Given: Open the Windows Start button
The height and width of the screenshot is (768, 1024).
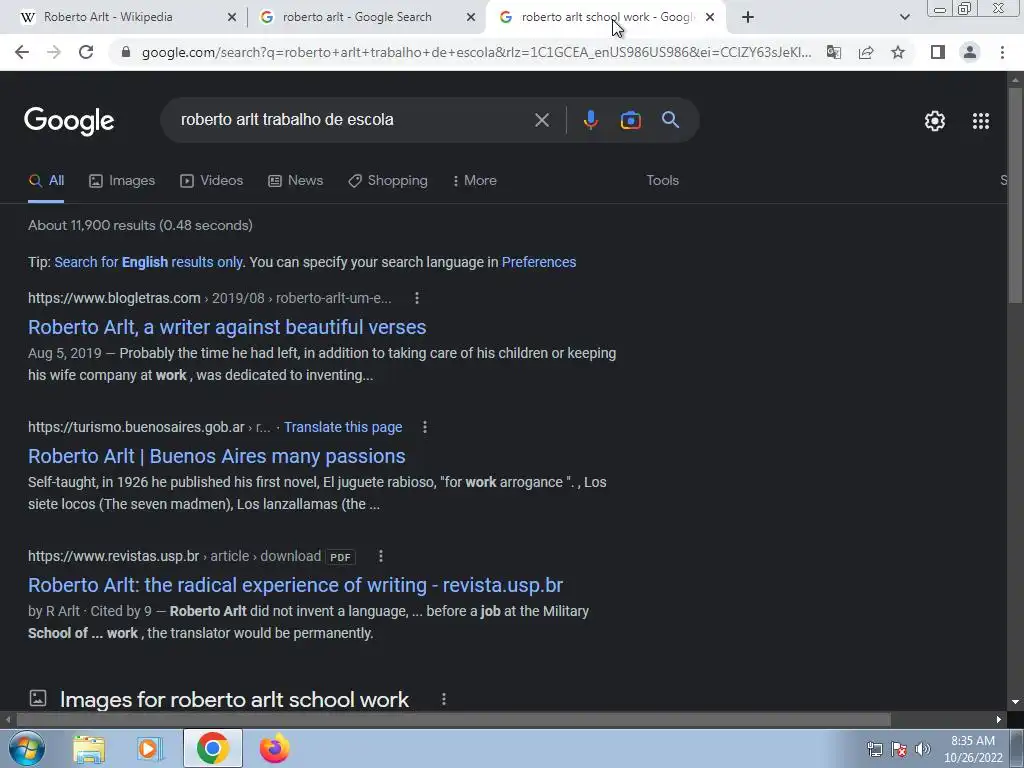Looking at the screenshot, I should (x=27, y=748).
